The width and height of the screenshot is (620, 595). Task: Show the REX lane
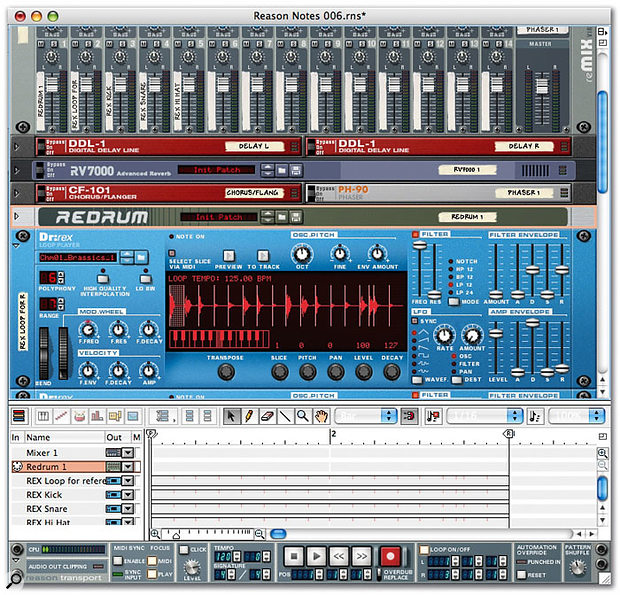pyautogui.click(x=61, y=416)
